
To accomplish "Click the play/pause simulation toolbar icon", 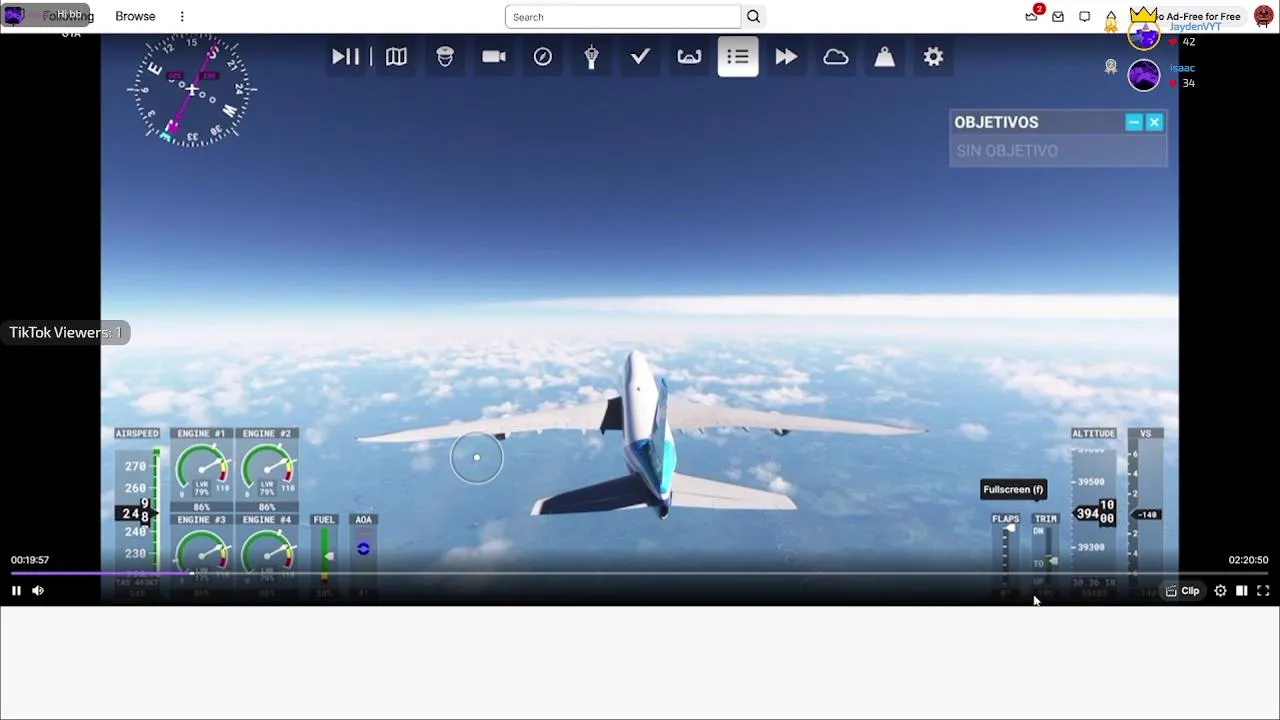I will click(345, 57).
